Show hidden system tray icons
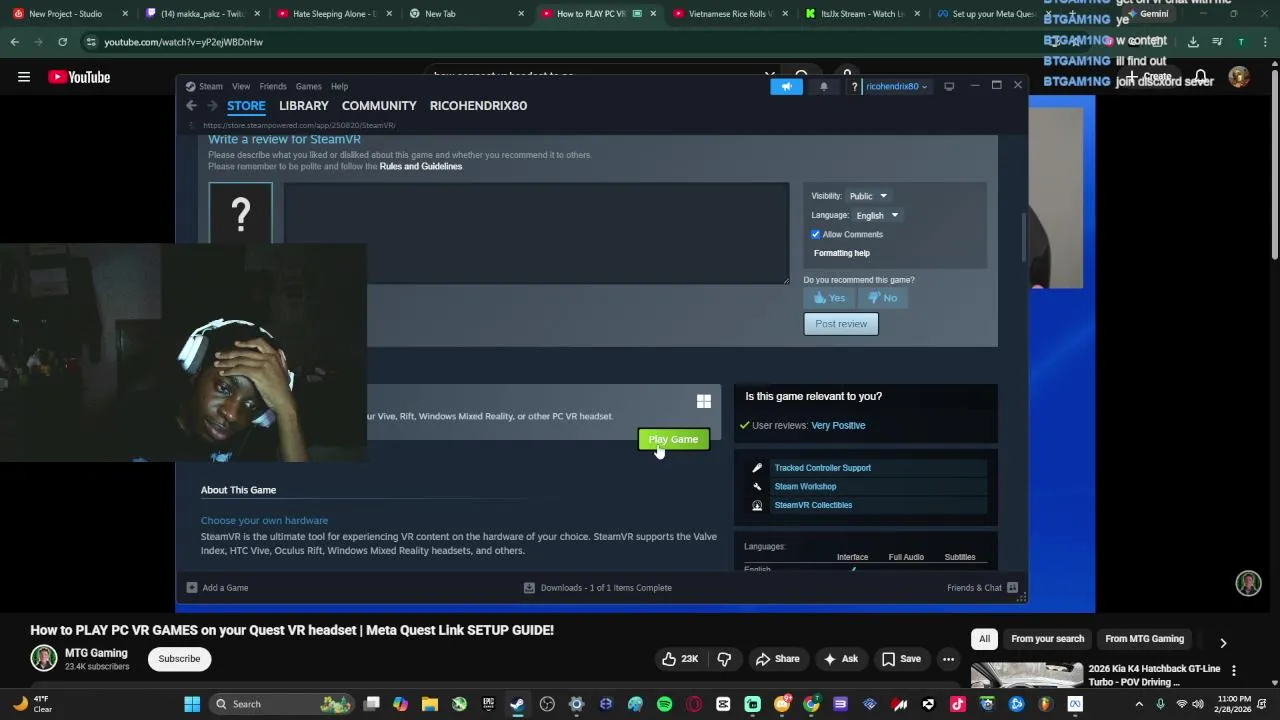This screenshot has height=720, width=1280. (1139, 704)
